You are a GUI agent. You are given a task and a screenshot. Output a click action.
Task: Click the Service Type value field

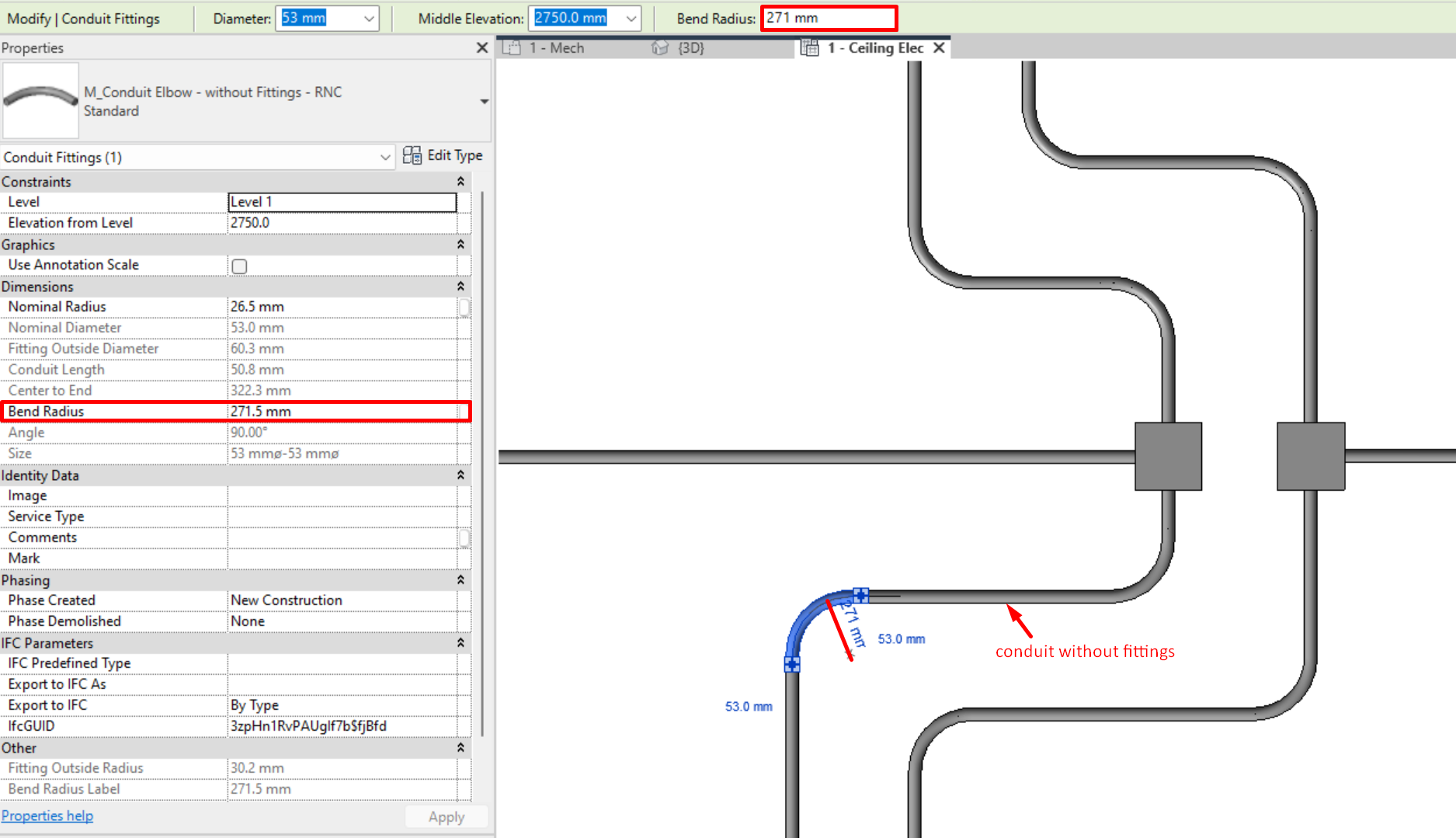click(x=342, y=516)
